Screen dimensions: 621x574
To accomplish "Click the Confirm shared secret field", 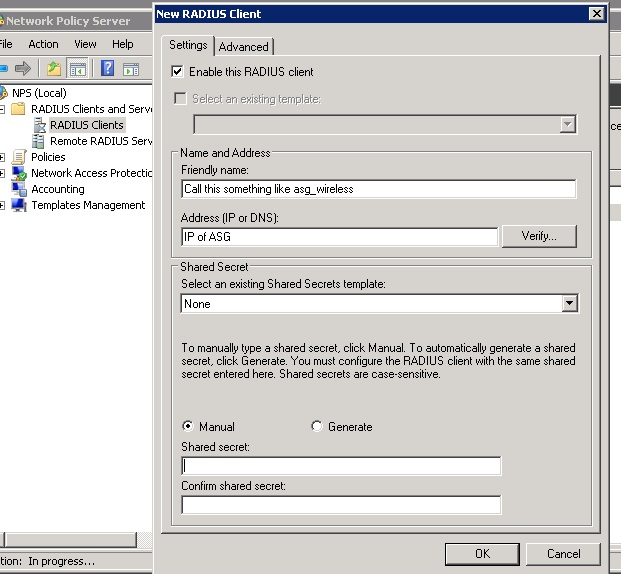I will (341, 505).
